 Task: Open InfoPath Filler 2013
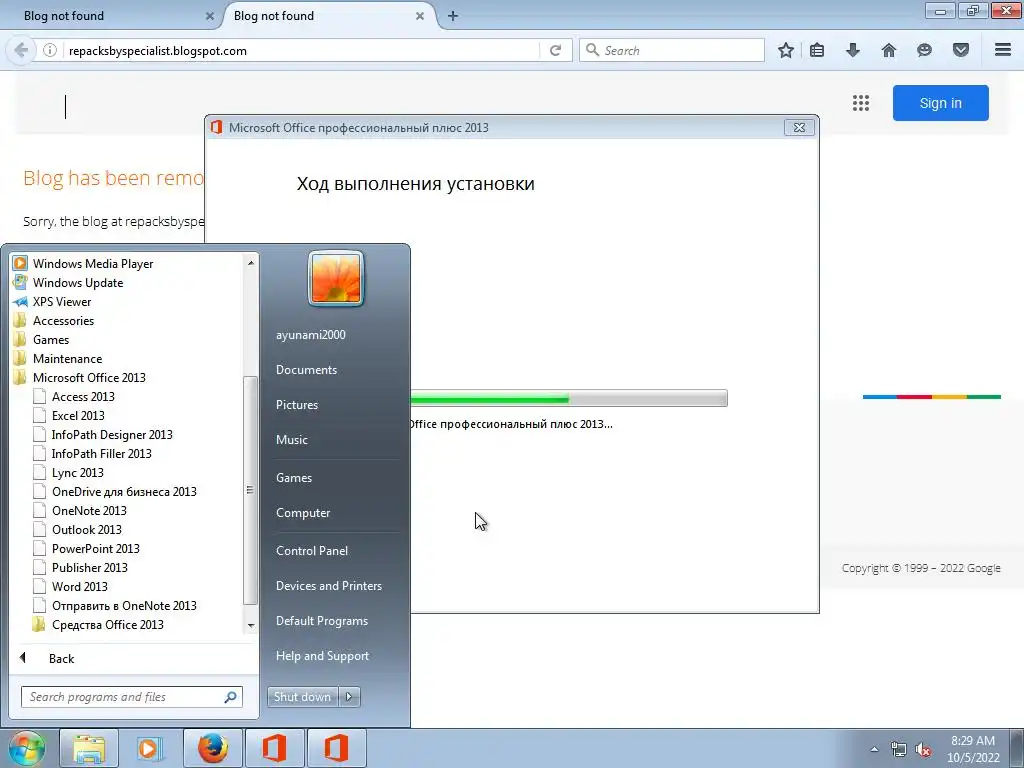(101, 453)
